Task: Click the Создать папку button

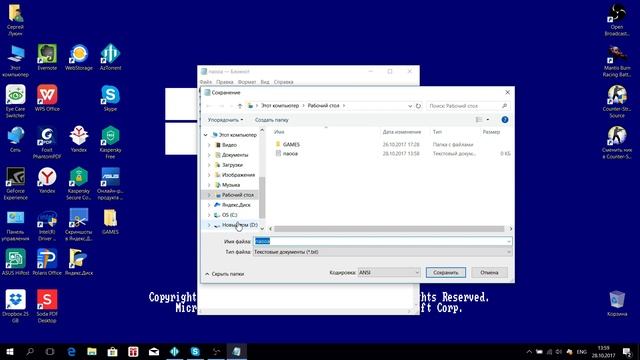Action: [271, 120]
